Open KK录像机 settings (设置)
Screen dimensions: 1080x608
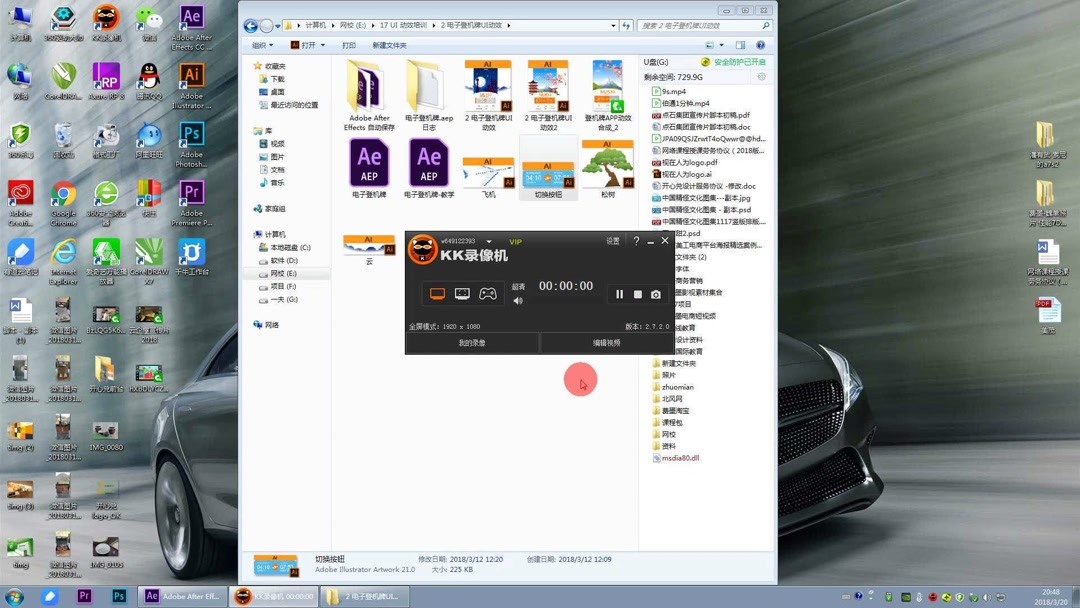point(612,241)
